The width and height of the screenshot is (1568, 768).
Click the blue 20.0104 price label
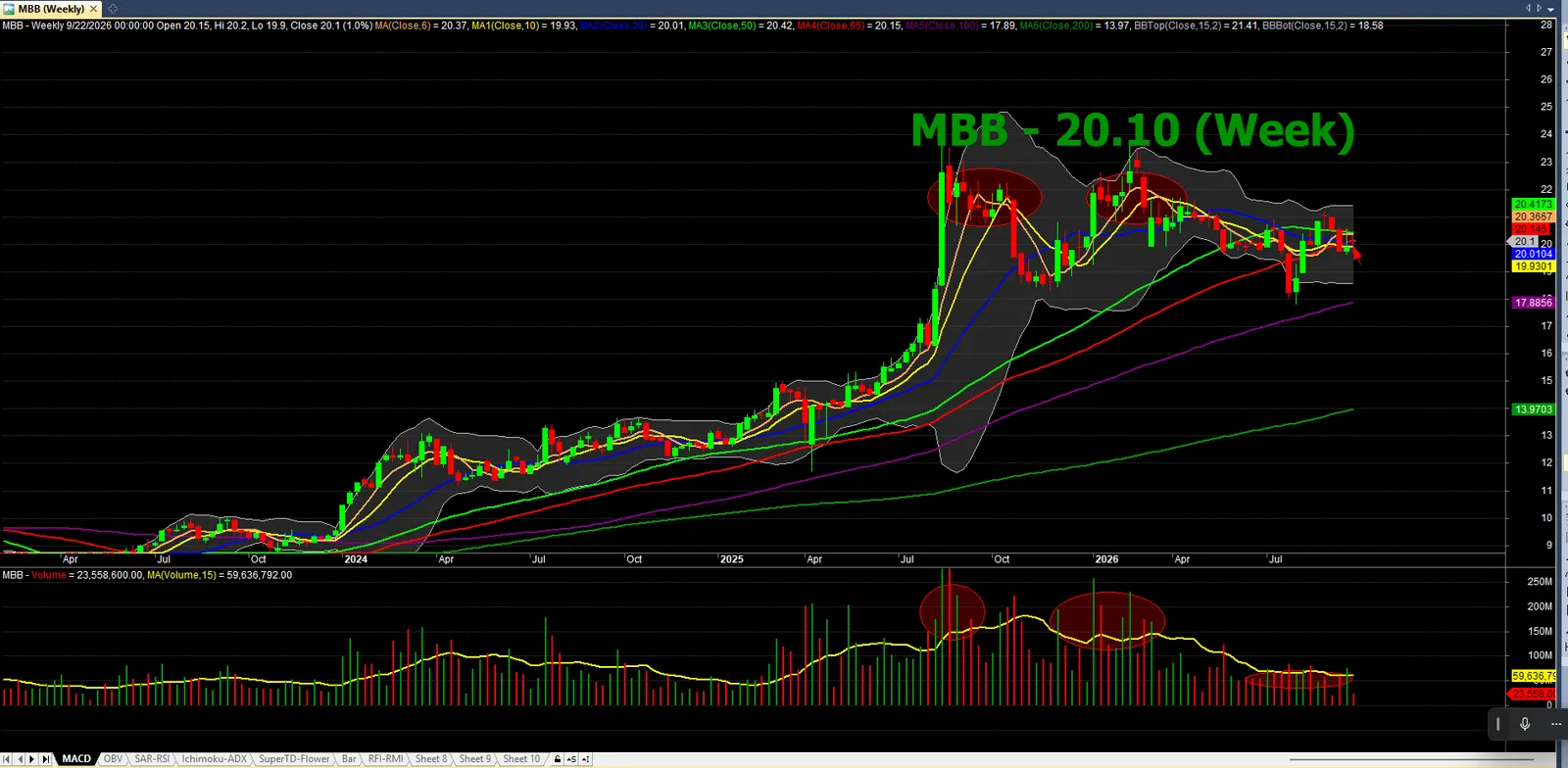pos(1534,254)
